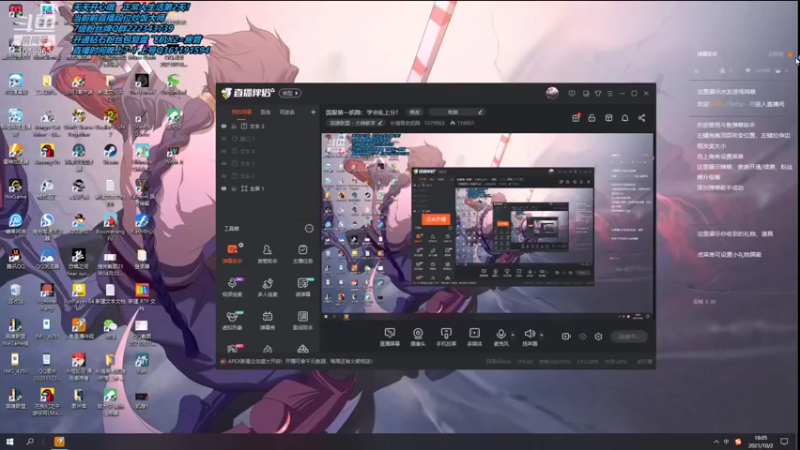Switch to the first orange scene tab
Image resolution: width=800 pixels, height=450 pixels.
pos(241,112)
